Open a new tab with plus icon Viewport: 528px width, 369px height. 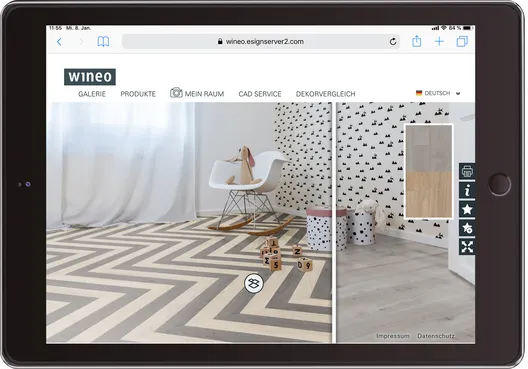439,41
